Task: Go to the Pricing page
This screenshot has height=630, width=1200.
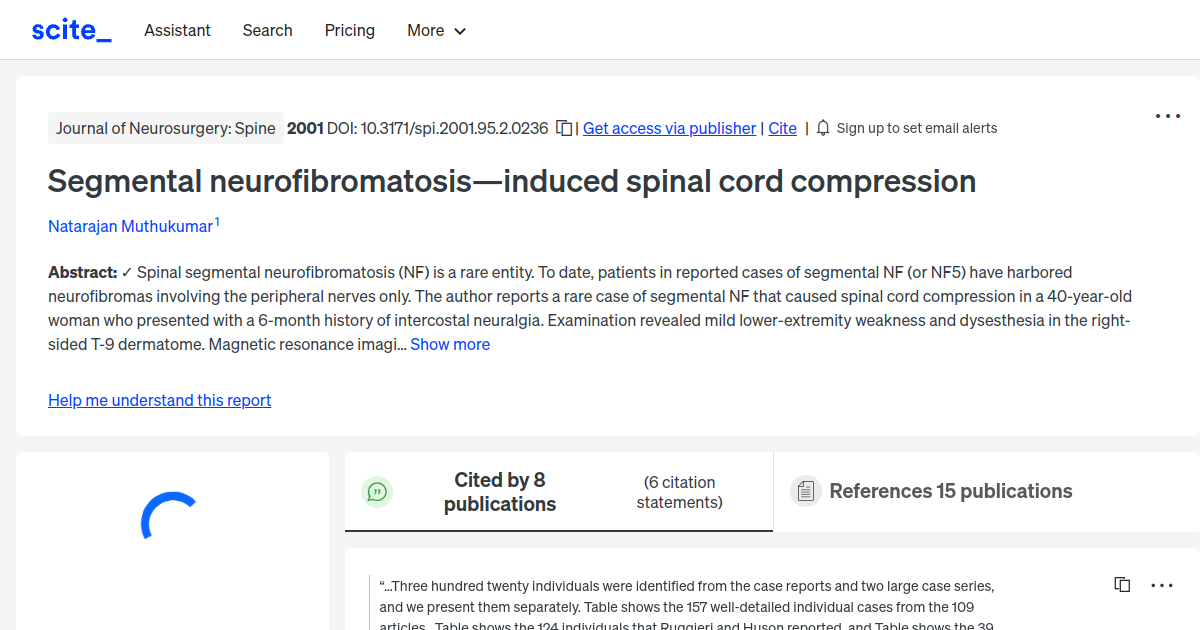Action: [x=349, y=30]
